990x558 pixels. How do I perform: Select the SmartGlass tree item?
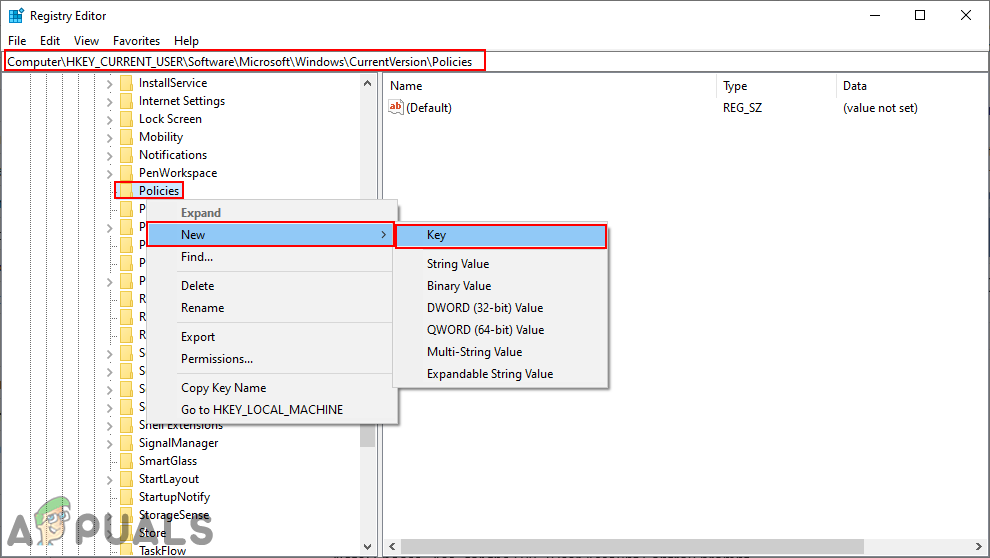pos(168,461)
